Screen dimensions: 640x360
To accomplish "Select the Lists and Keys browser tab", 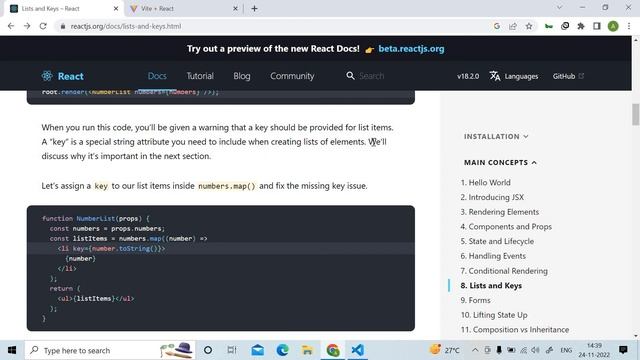I will [64, 8].
